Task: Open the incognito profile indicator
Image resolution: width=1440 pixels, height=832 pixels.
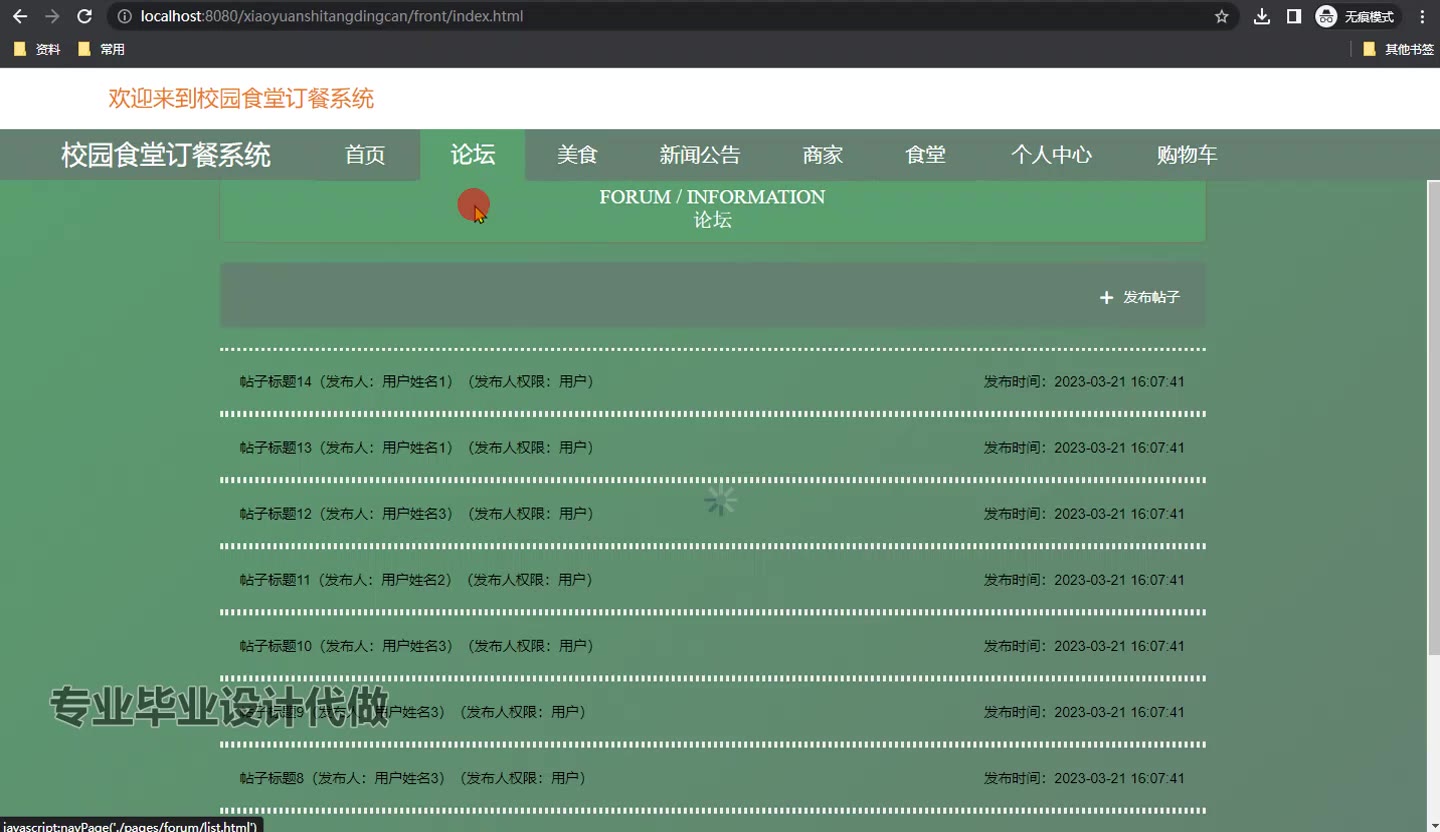Action: [1356, 16]
